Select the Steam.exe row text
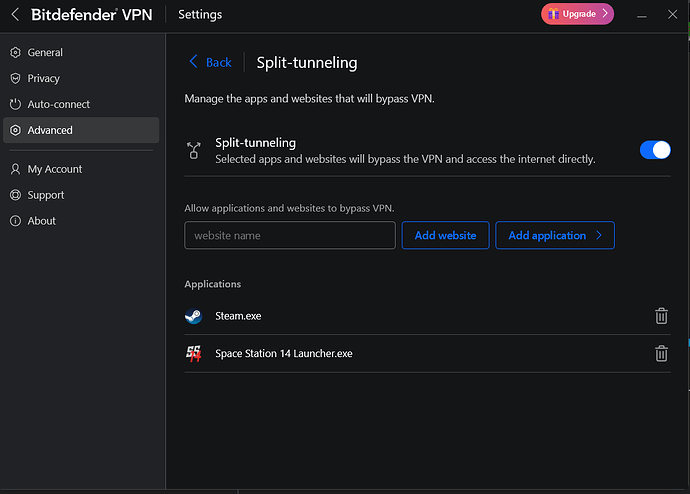The width and height of the screenshot is (690, 494). point(238,316)
